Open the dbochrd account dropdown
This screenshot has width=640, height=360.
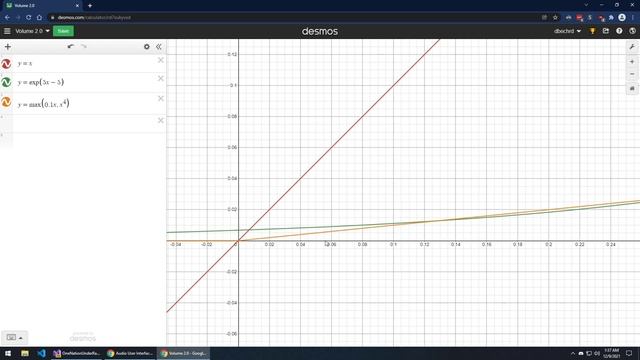[x=567, y=31]
